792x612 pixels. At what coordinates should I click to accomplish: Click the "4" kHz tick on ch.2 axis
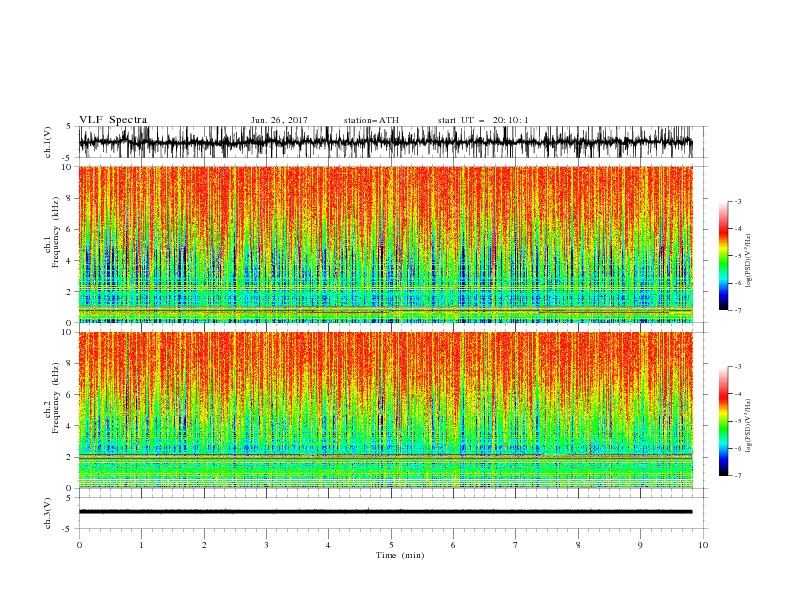click(70, 426)
